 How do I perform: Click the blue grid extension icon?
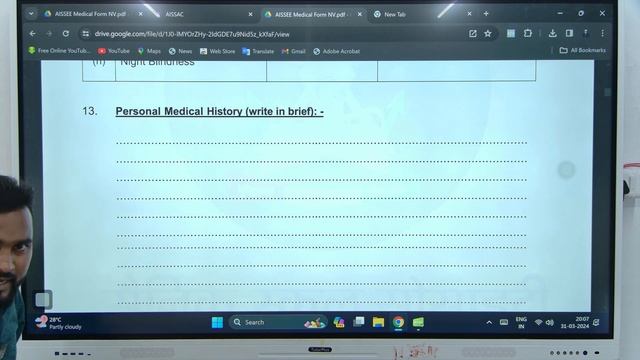click(511, 33)
